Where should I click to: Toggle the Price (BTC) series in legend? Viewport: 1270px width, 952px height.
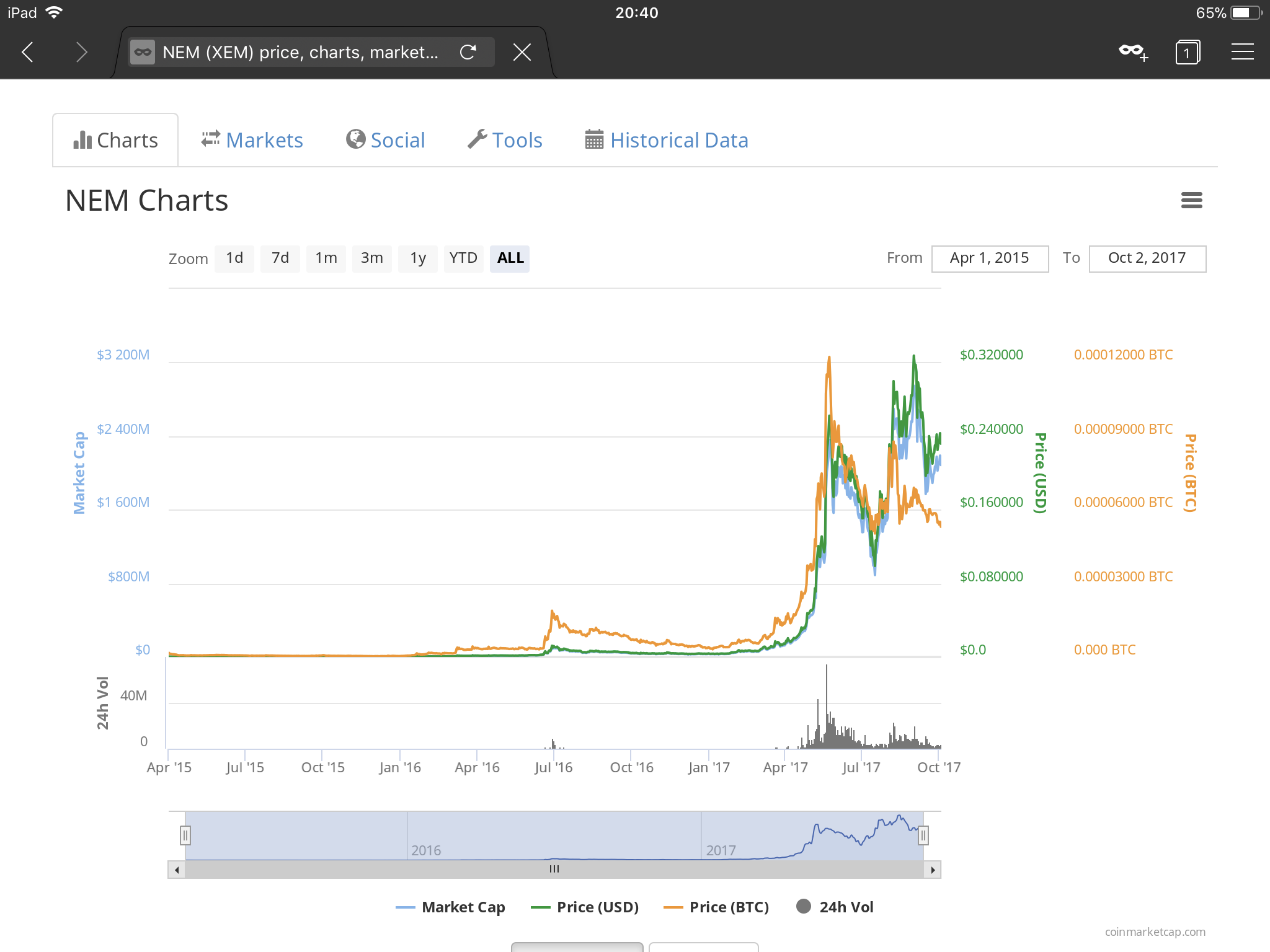716,907
